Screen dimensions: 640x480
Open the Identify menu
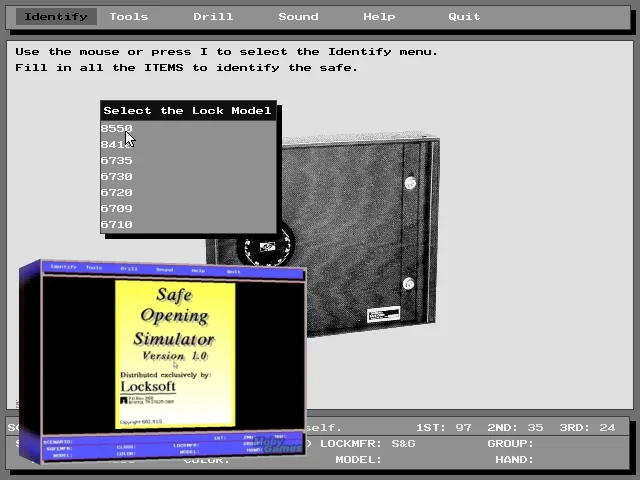[56, 17]
